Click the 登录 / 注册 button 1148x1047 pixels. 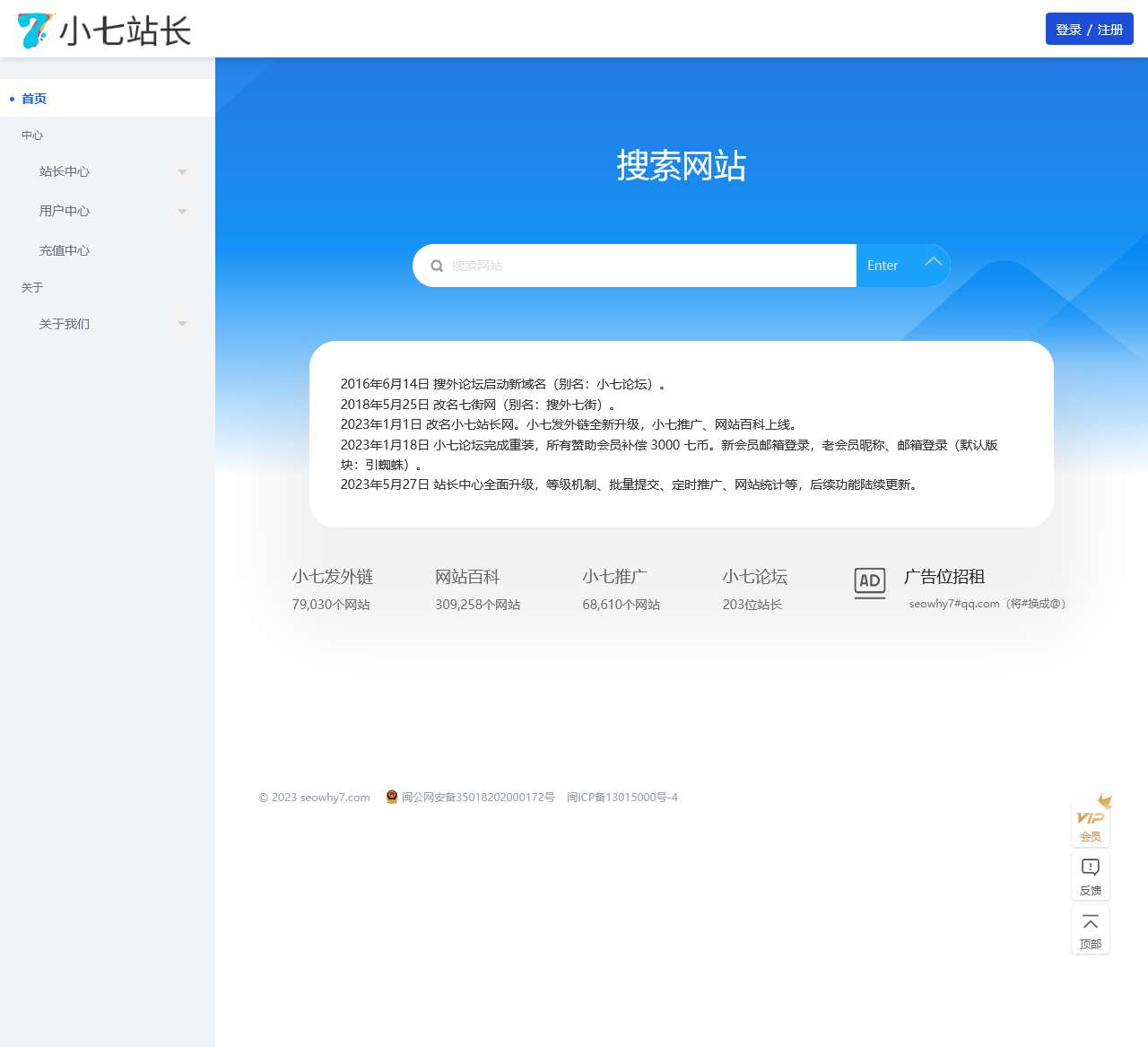click(x=1089, y=29)
